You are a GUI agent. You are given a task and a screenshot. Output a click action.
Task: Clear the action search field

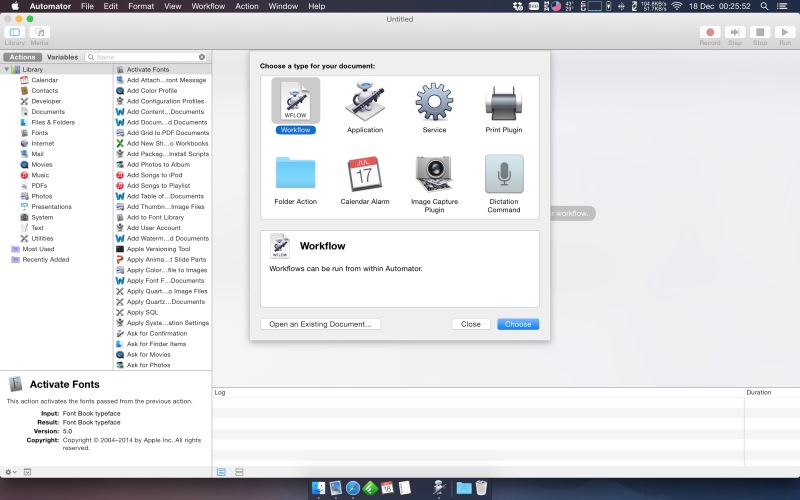[202, 57]
